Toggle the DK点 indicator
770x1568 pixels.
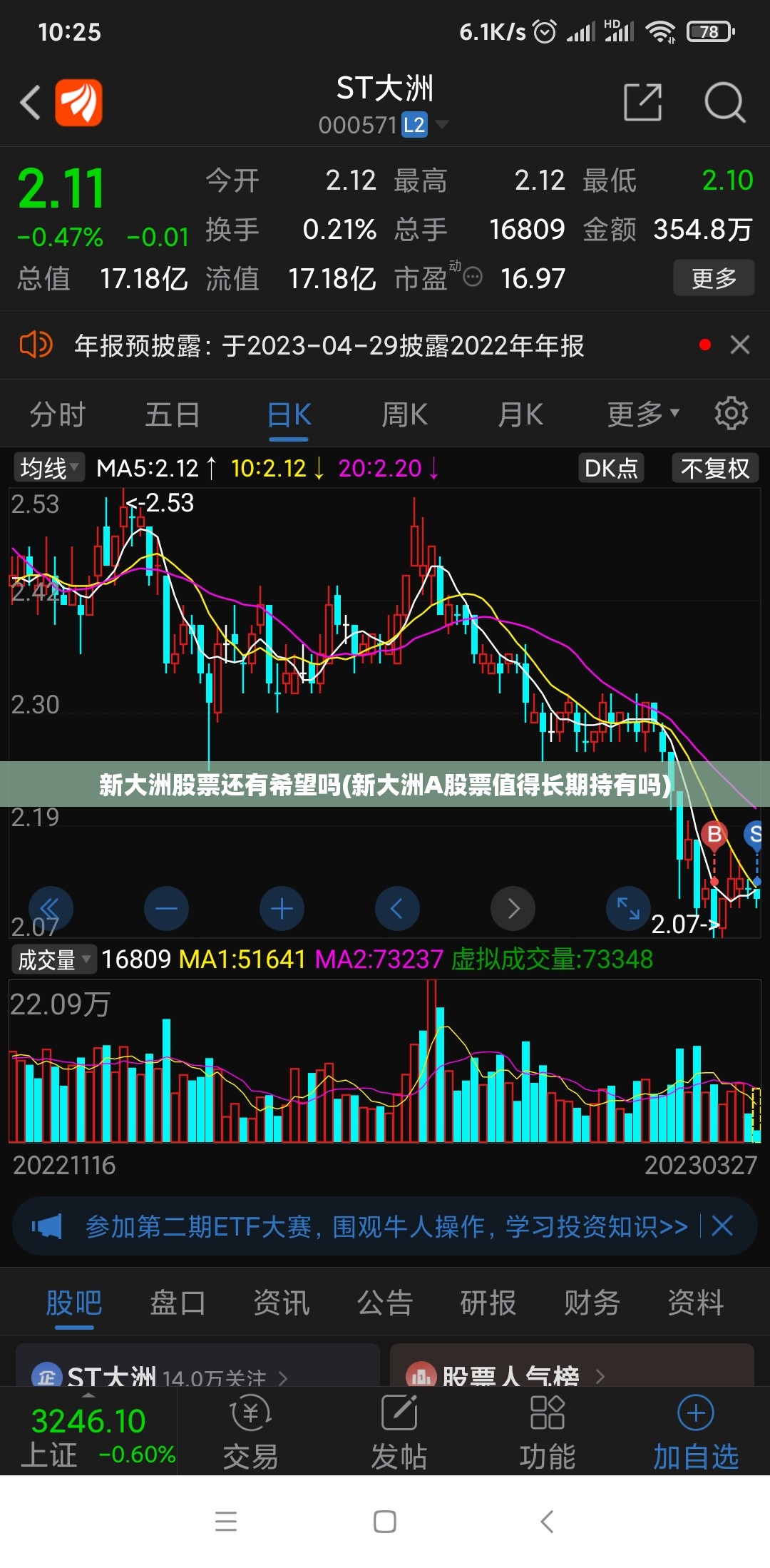click(611, 468)
